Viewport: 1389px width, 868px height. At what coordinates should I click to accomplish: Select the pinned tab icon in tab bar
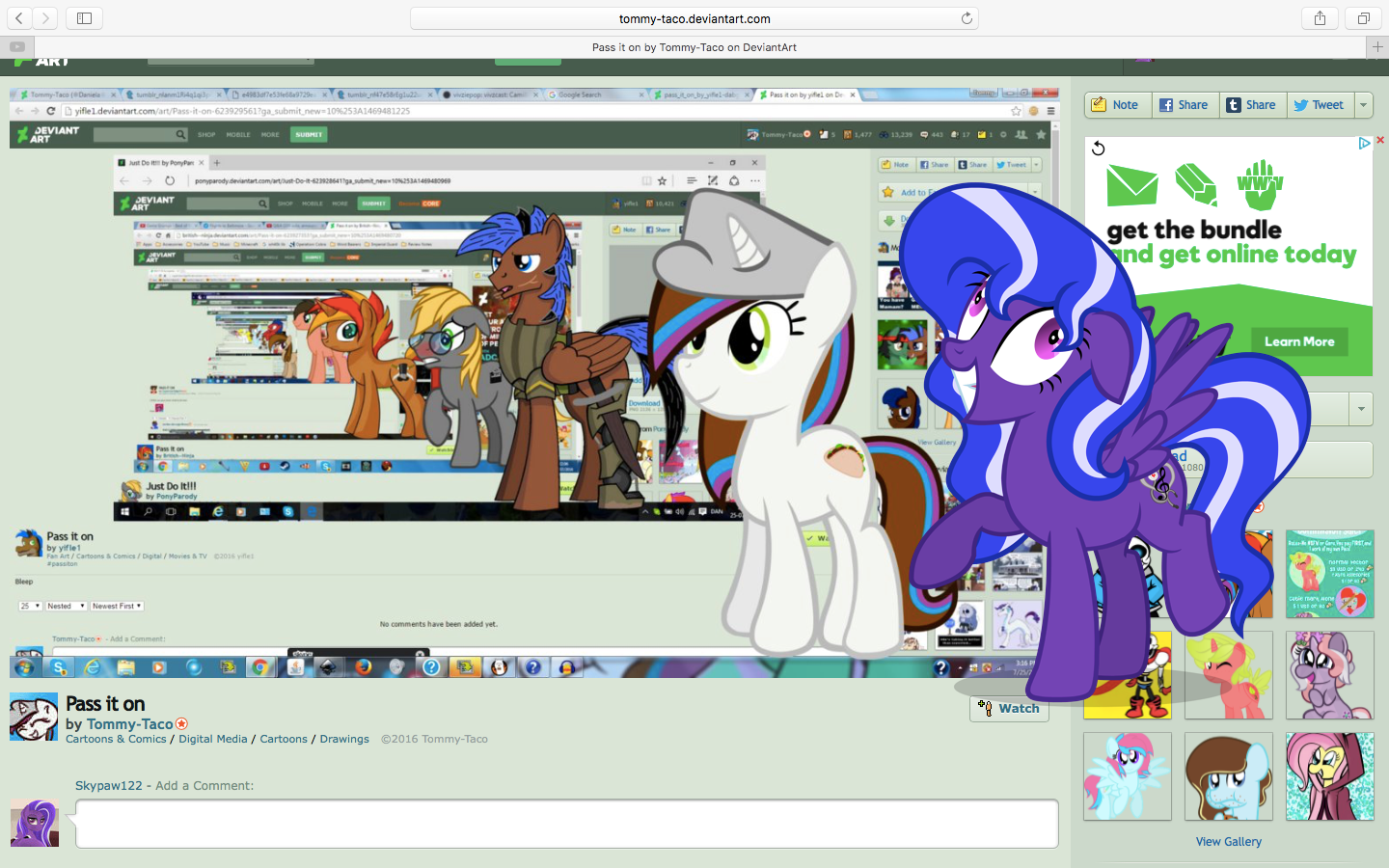tap(17, 46)
